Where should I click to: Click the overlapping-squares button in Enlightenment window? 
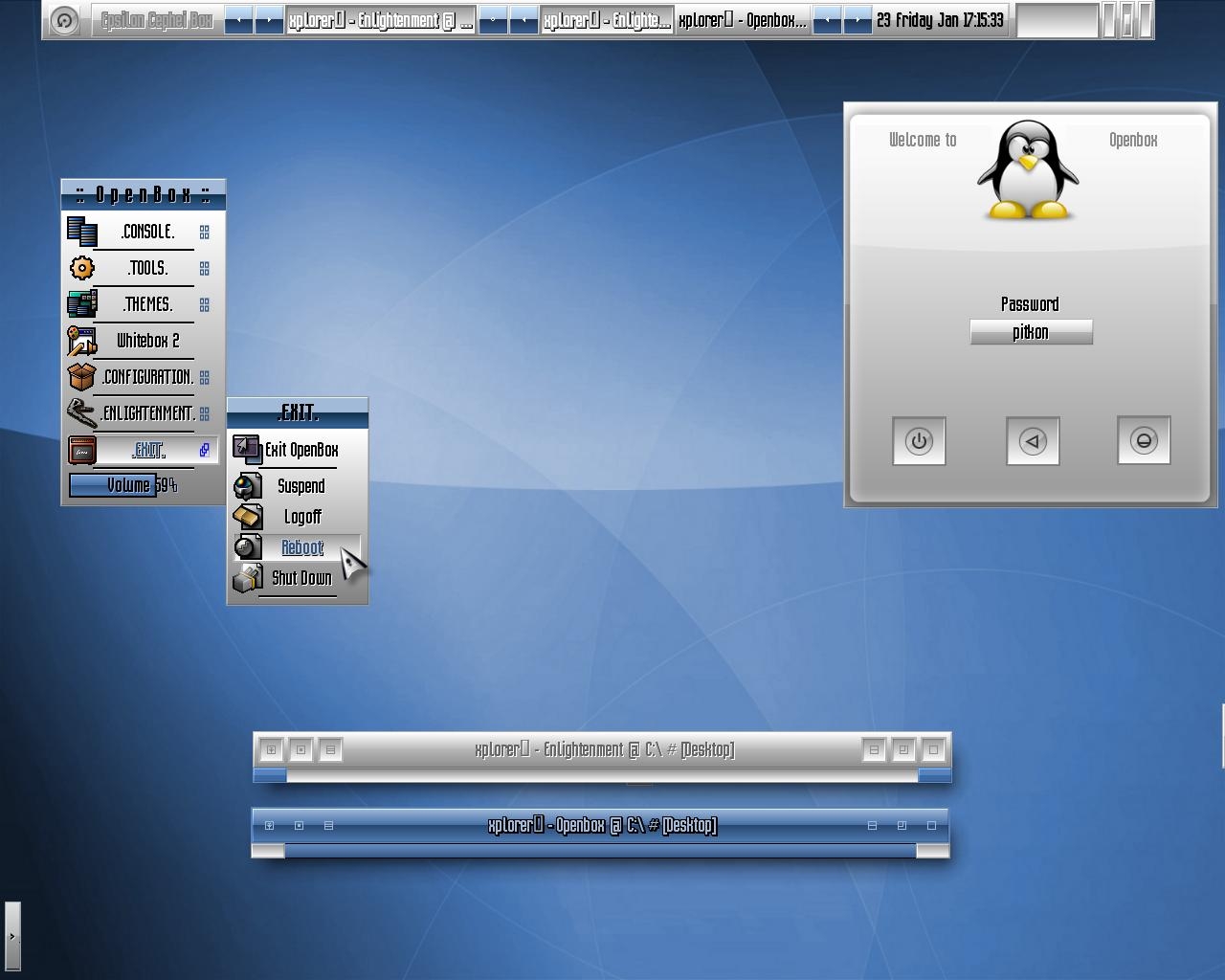[x=903, y=749]
